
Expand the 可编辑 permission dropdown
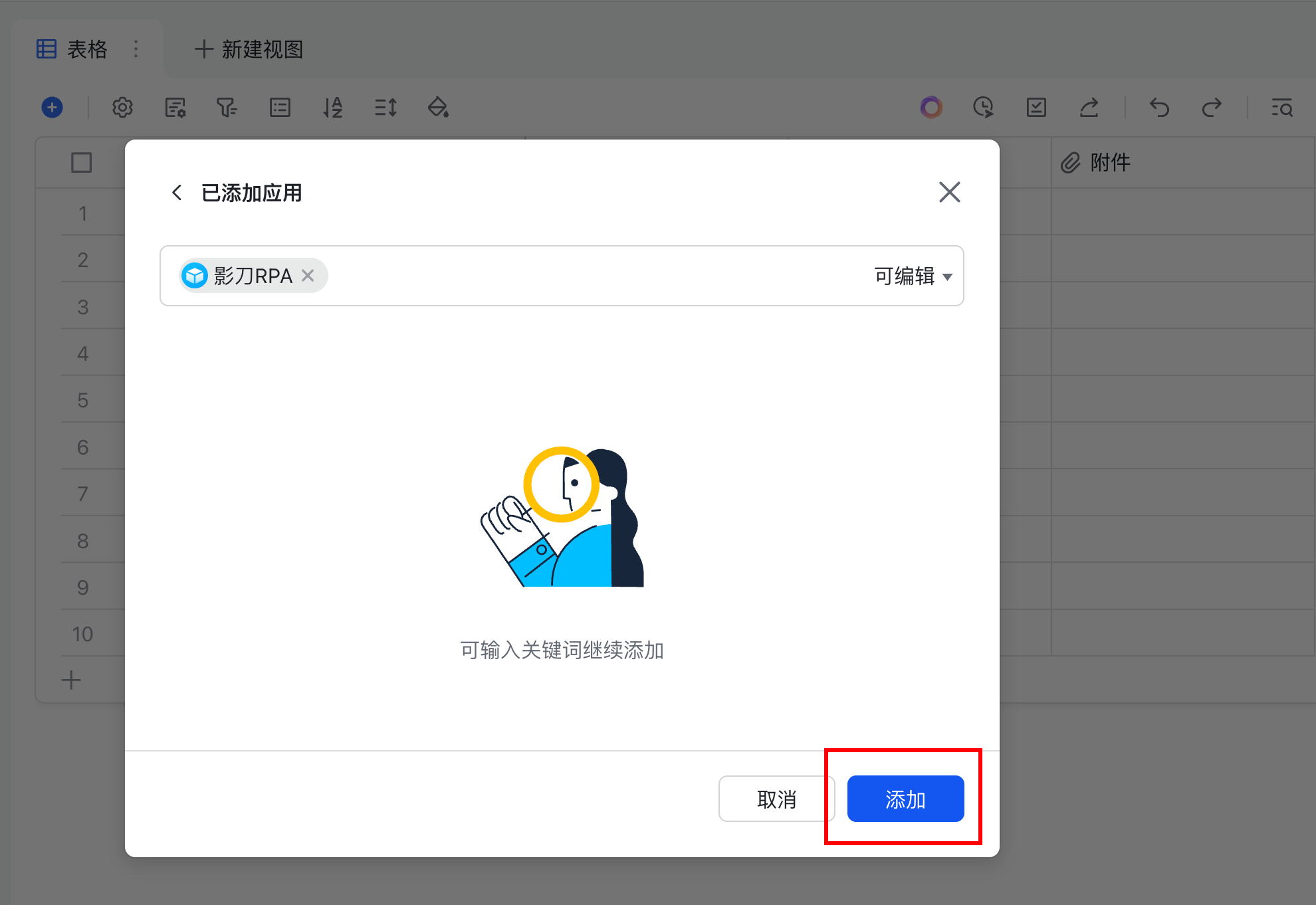click(913, 276)
